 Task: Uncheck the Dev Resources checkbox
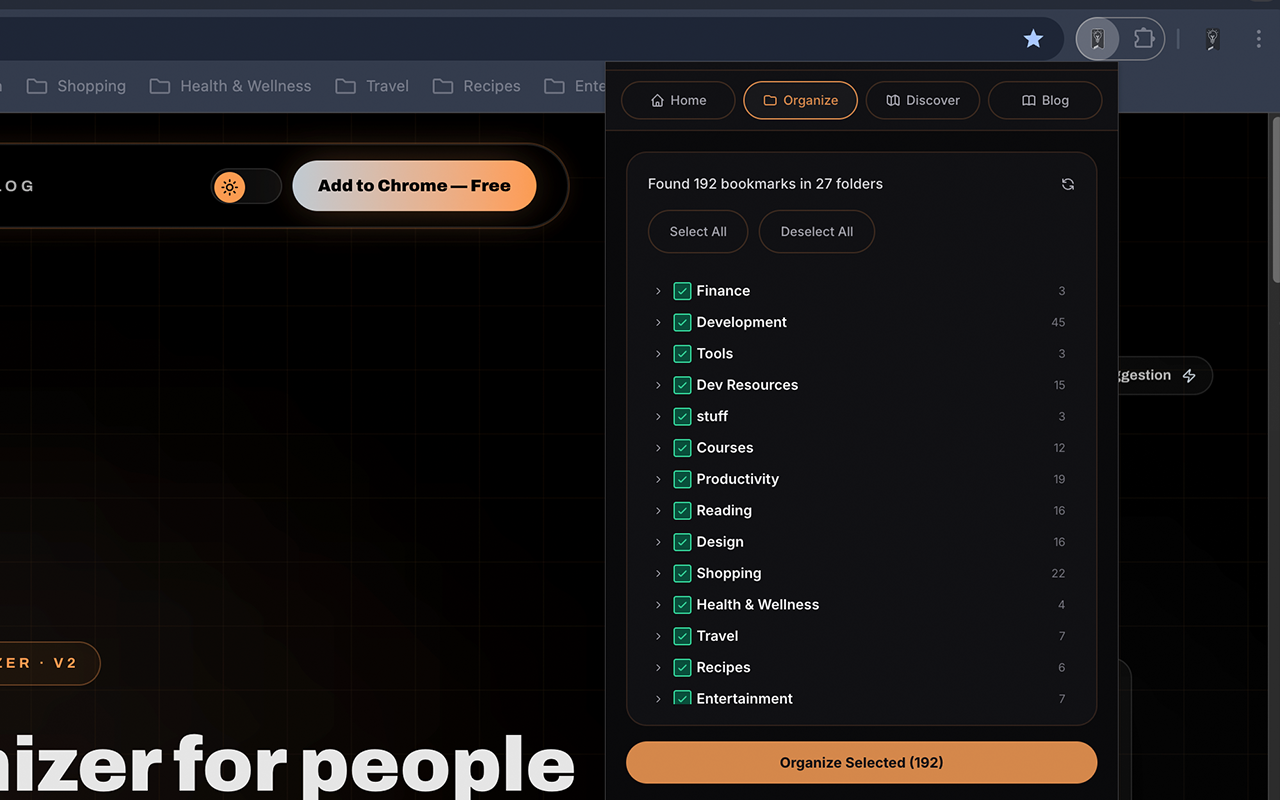pyautogui.click(x=682, y=385)
